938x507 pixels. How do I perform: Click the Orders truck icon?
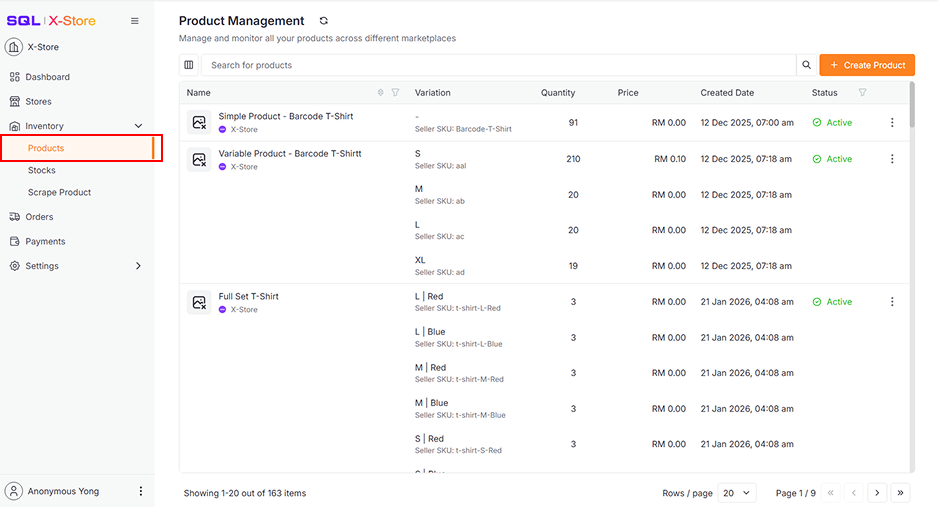point(15,217)
